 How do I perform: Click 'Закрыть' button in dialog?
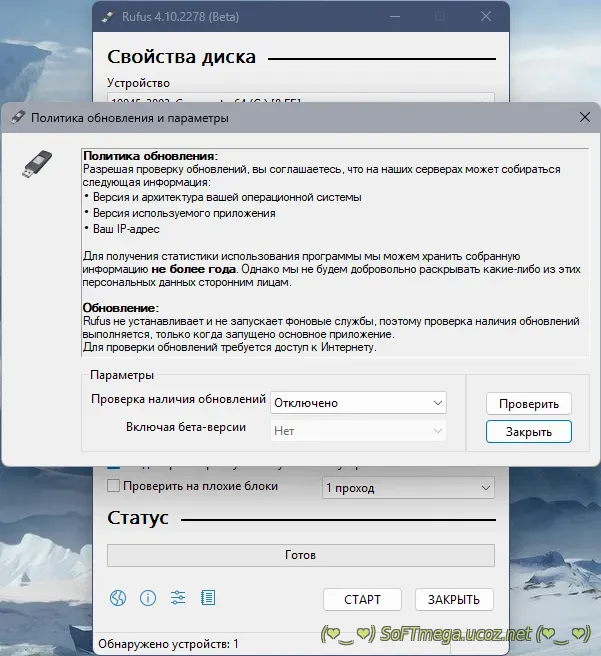(528, 431)
